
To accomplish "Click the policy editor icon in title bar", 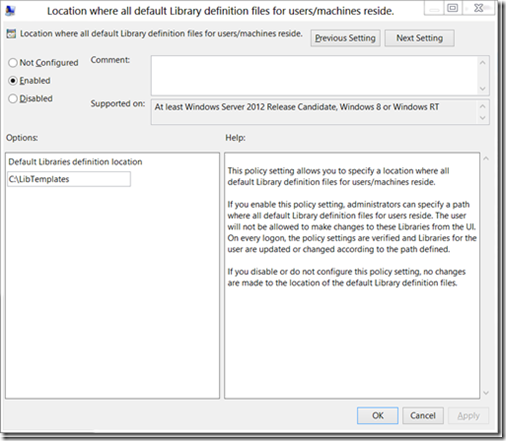I will [x=10, y=11].
